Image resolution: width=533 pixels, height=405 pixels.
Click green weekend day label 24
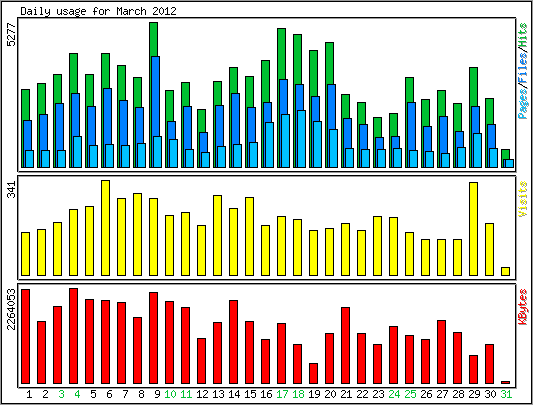(x=394, y=394)
